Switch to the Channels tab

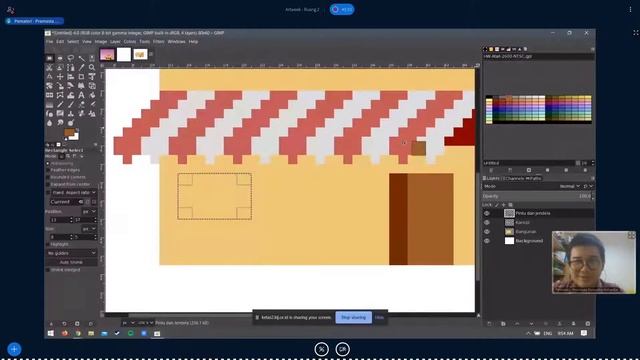pos(514,178)
